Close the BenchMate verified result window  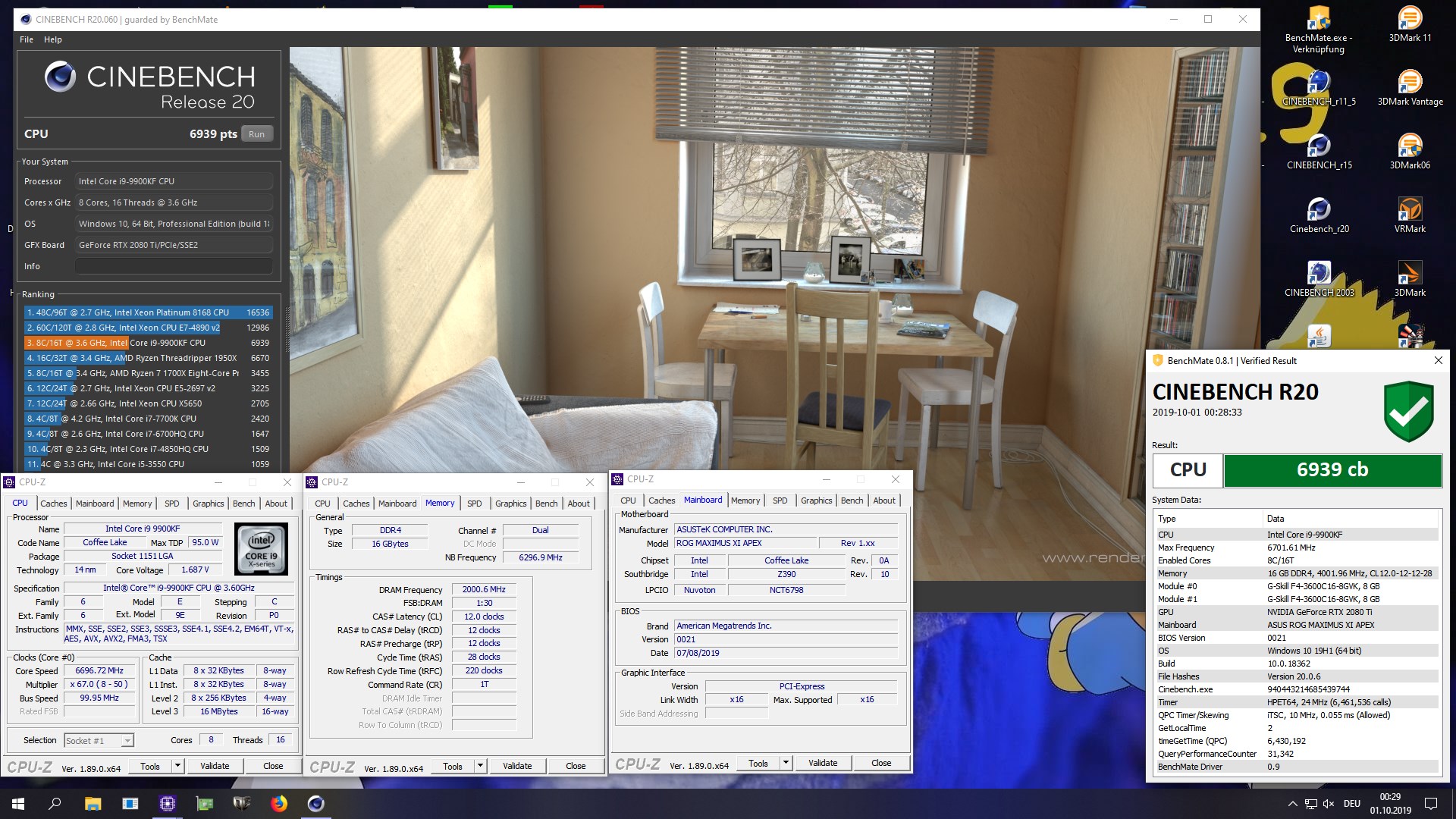(x=1438, y=361)
